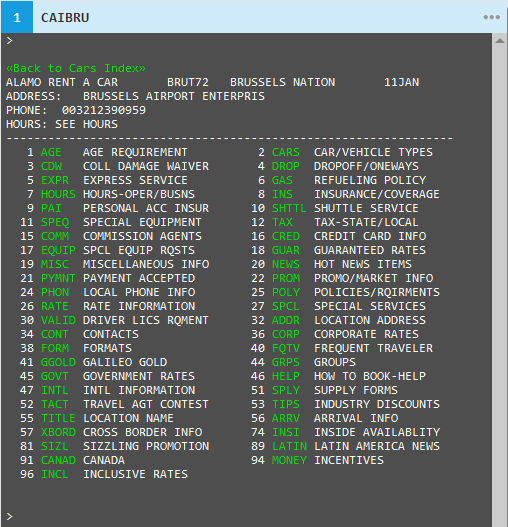The width and height of the screenshot is (508, 527).
Task: Open AGE requirement keyword link
Action: [x=51, y=152]
